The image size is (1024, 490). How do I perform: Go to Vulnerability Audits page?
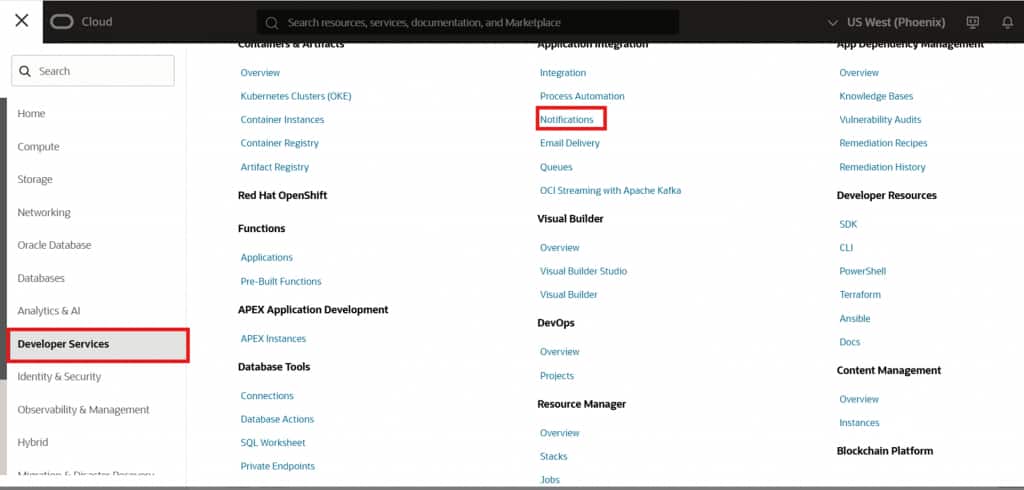[880, 120]
